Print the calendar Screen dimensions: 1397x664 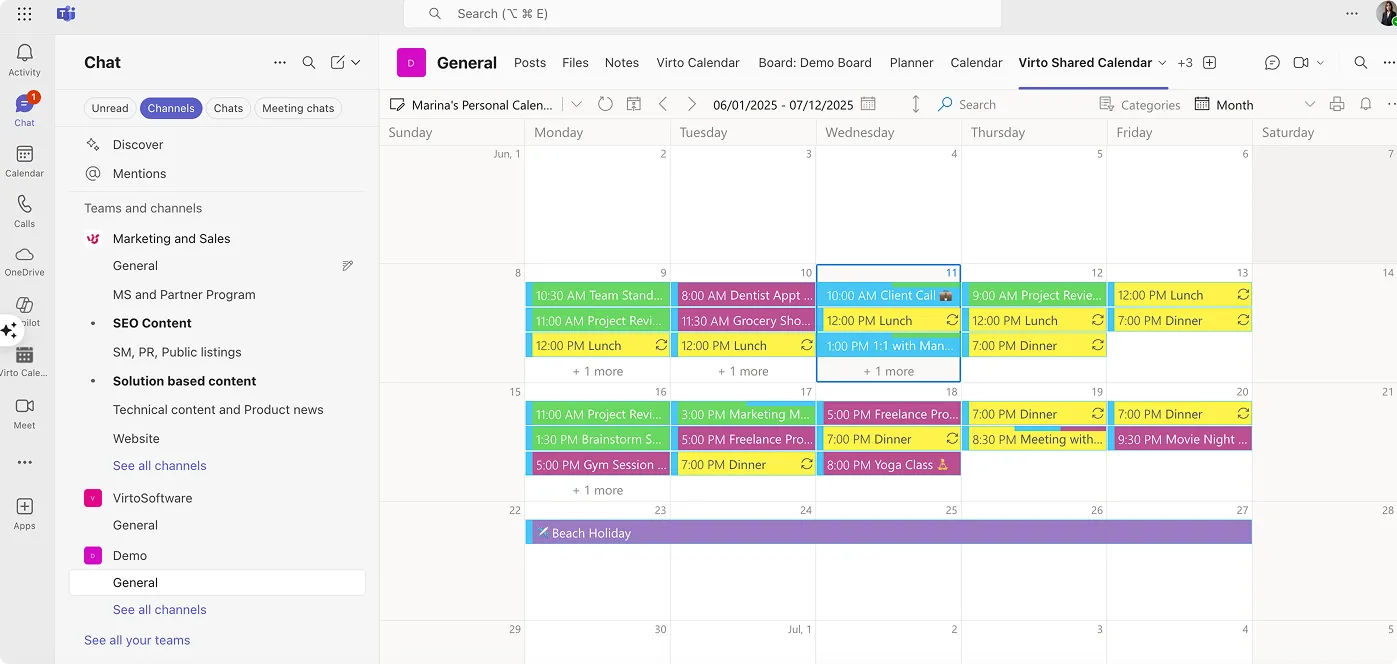click(x=1337, y=103)
